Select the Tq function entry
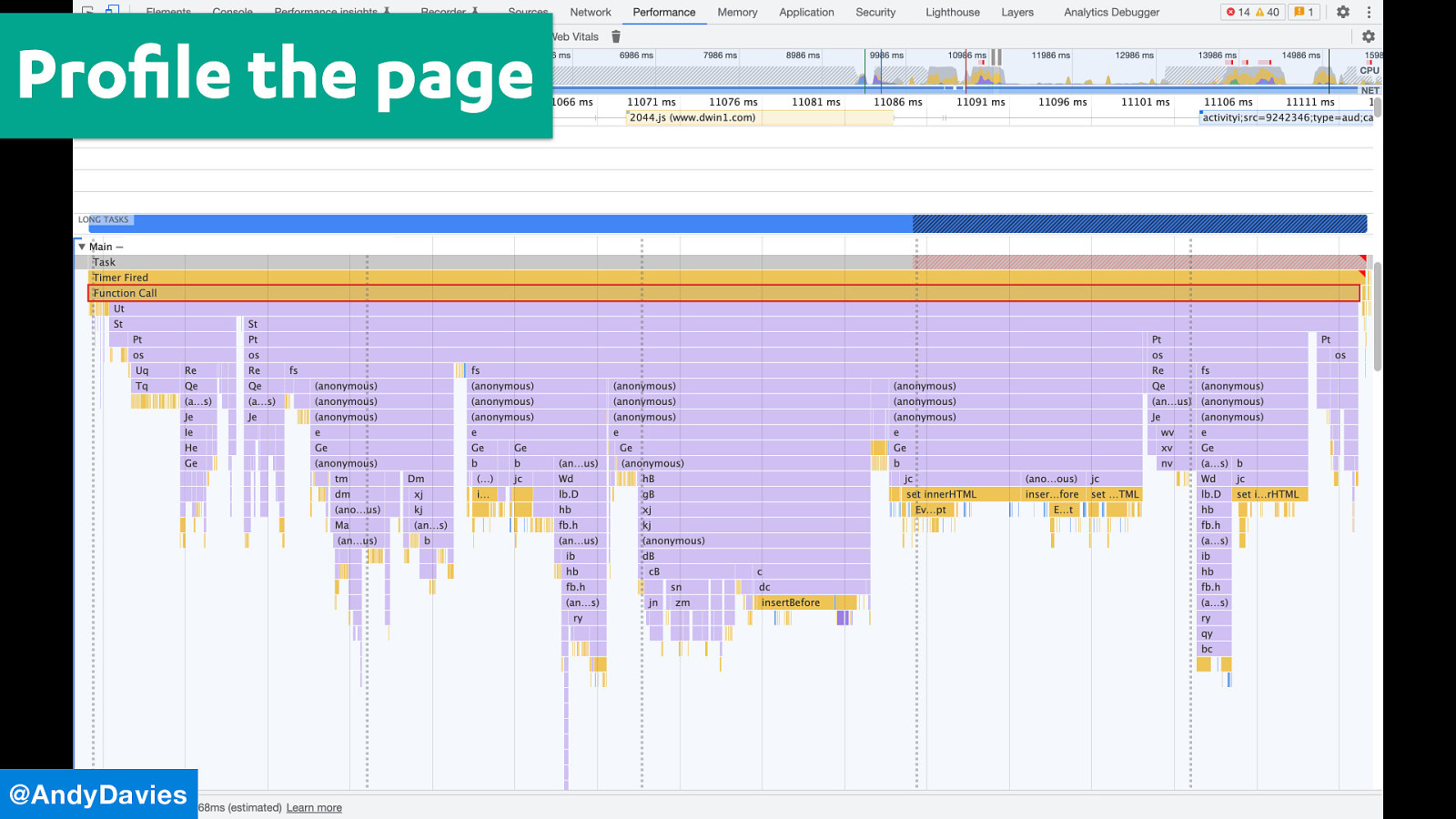This screenshot has width=1456, height=819. click(155, 386)
